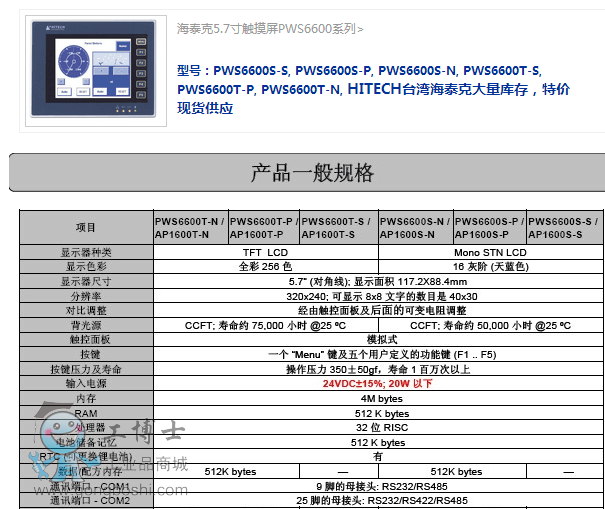The width and height of the screenshot is (605, 509).
Task: Select the PWS6600T-N / AP1600T-N column header
Action: tap(190, 228)
